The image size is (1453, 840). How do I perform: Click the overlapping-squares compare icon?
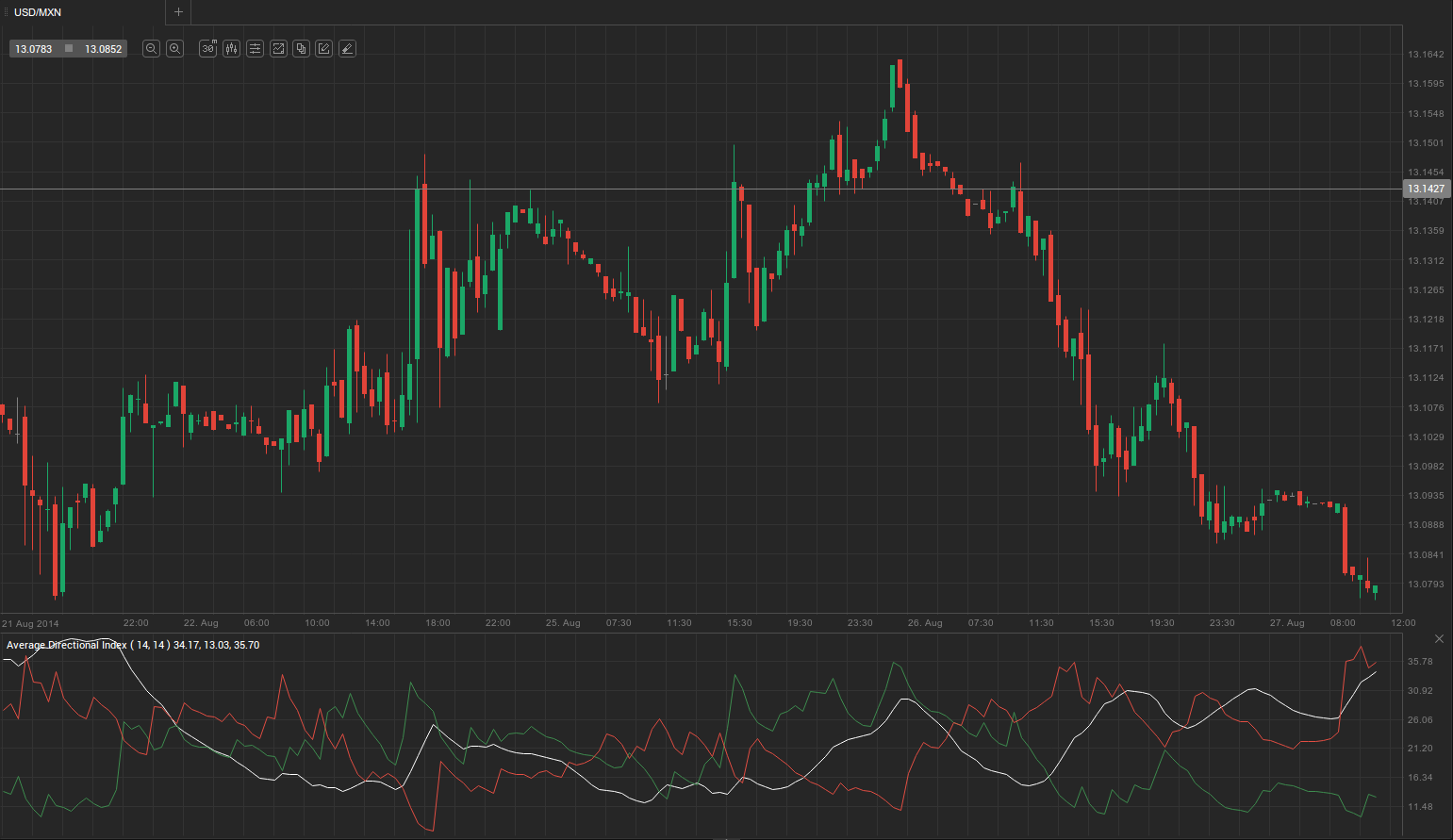pyautogui.click(x=301, y=49)
